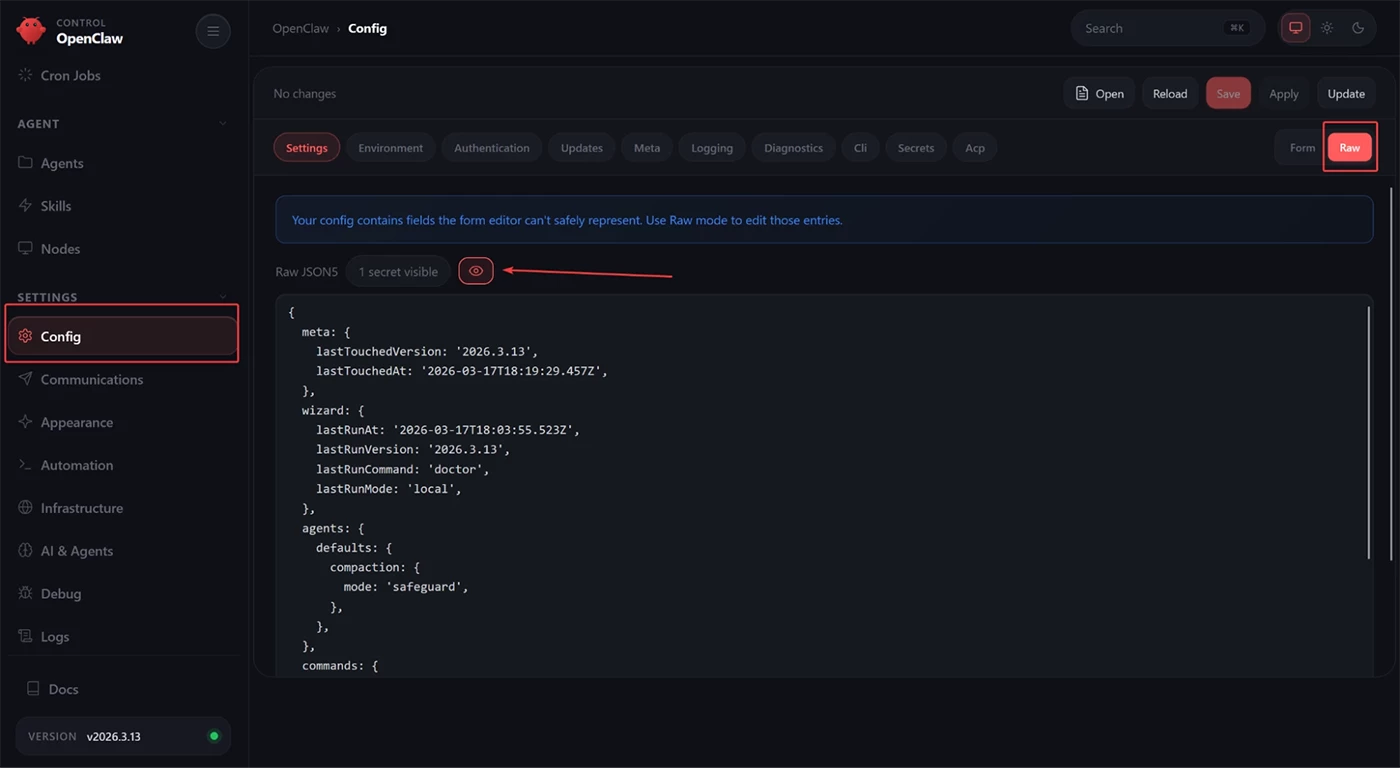Image resolution: width=1400 pixels, height=768 pixels.
Task: Toggle secret visibility with the eye icon
Action: [476, 271]
